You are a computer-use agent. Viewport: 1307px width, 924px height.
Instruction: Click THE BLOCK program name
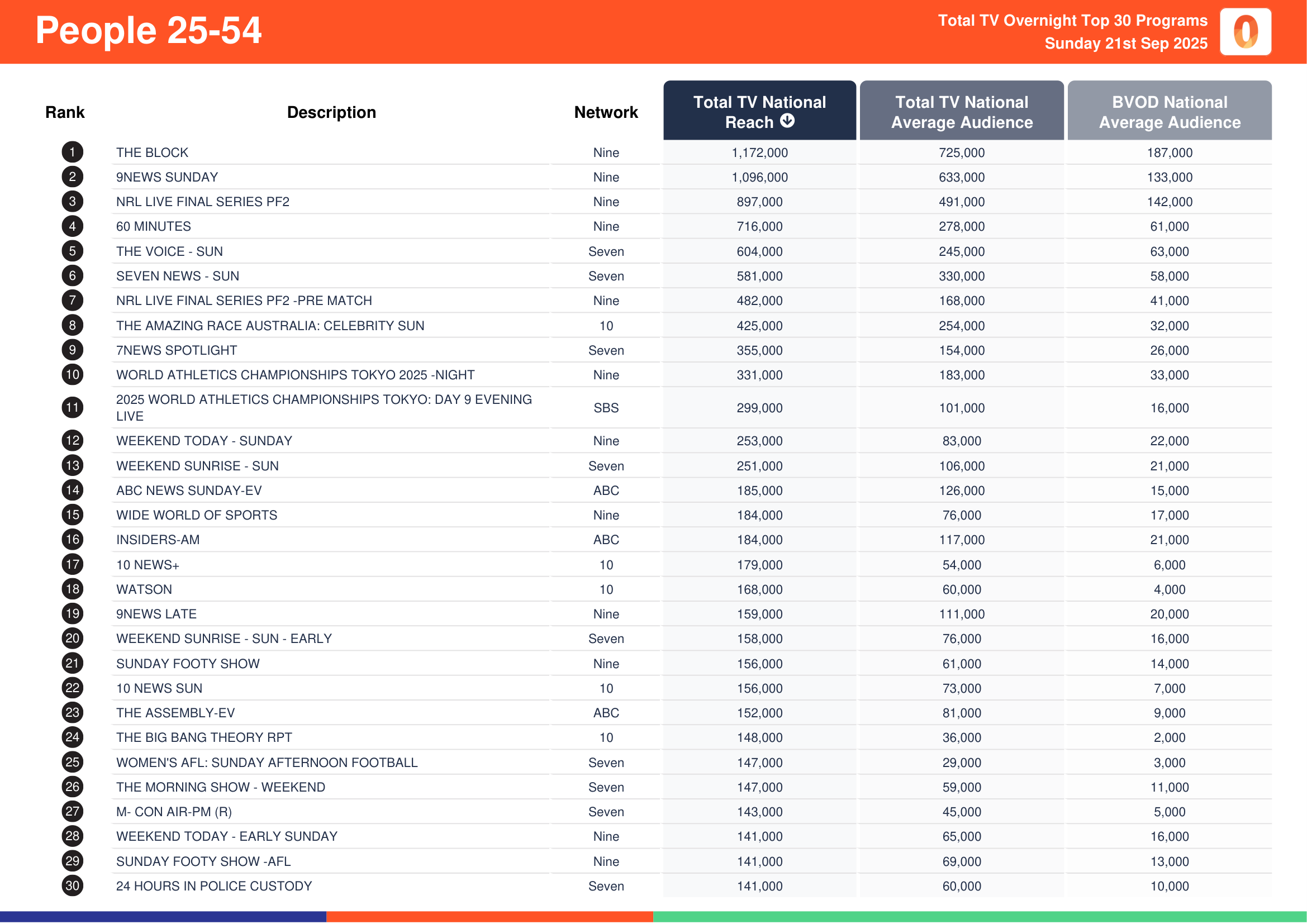point(152,153)
